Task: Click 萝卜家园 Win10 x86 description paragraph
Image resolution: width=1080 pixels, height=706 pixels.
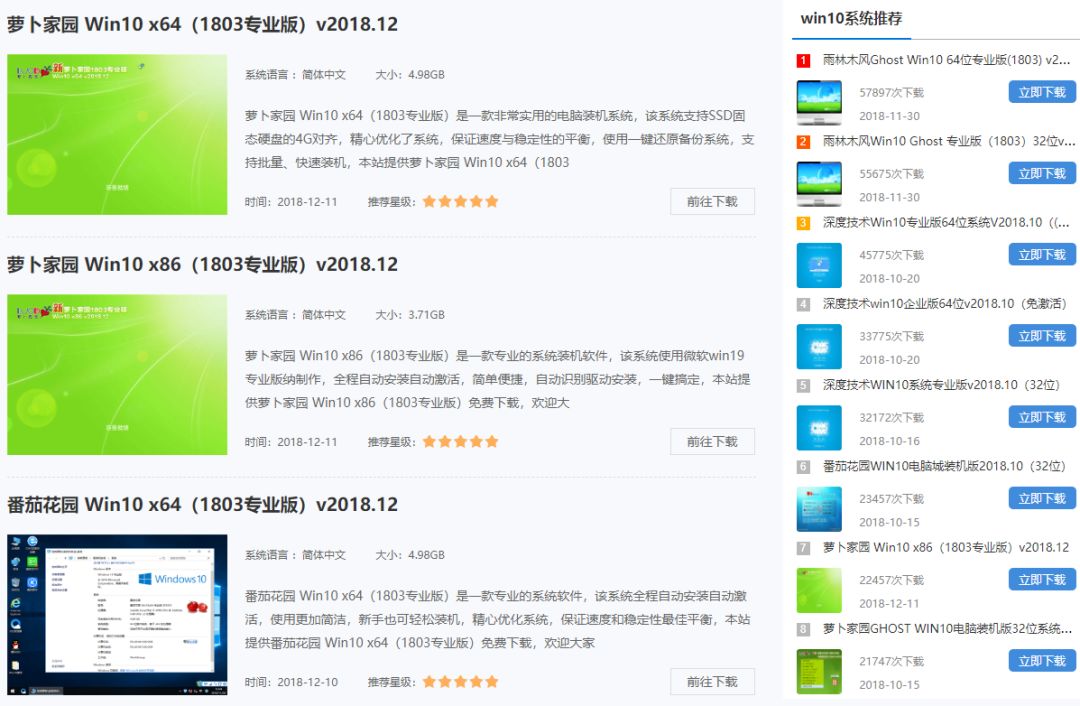Action: point(498,379)
